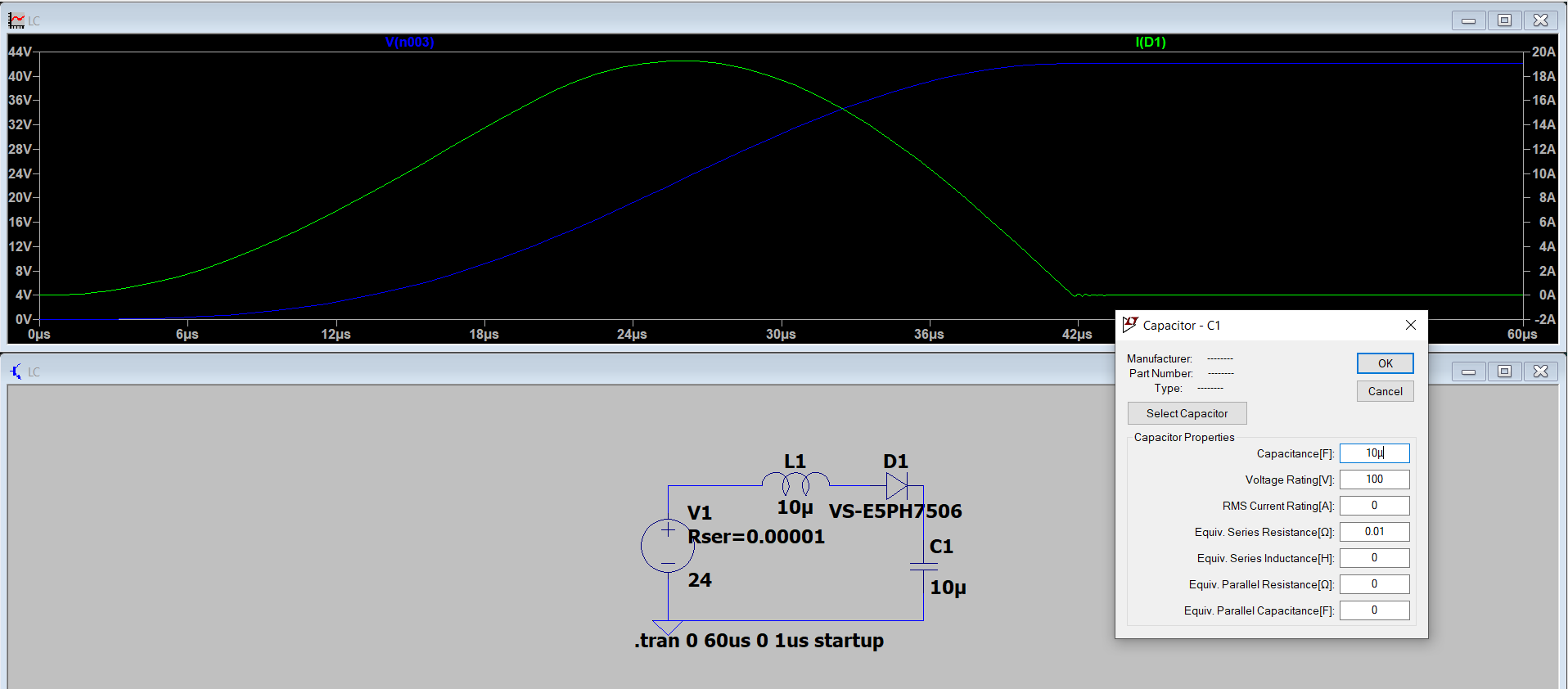Click the Capacitor Properties group heading

tap(1184, 437)
